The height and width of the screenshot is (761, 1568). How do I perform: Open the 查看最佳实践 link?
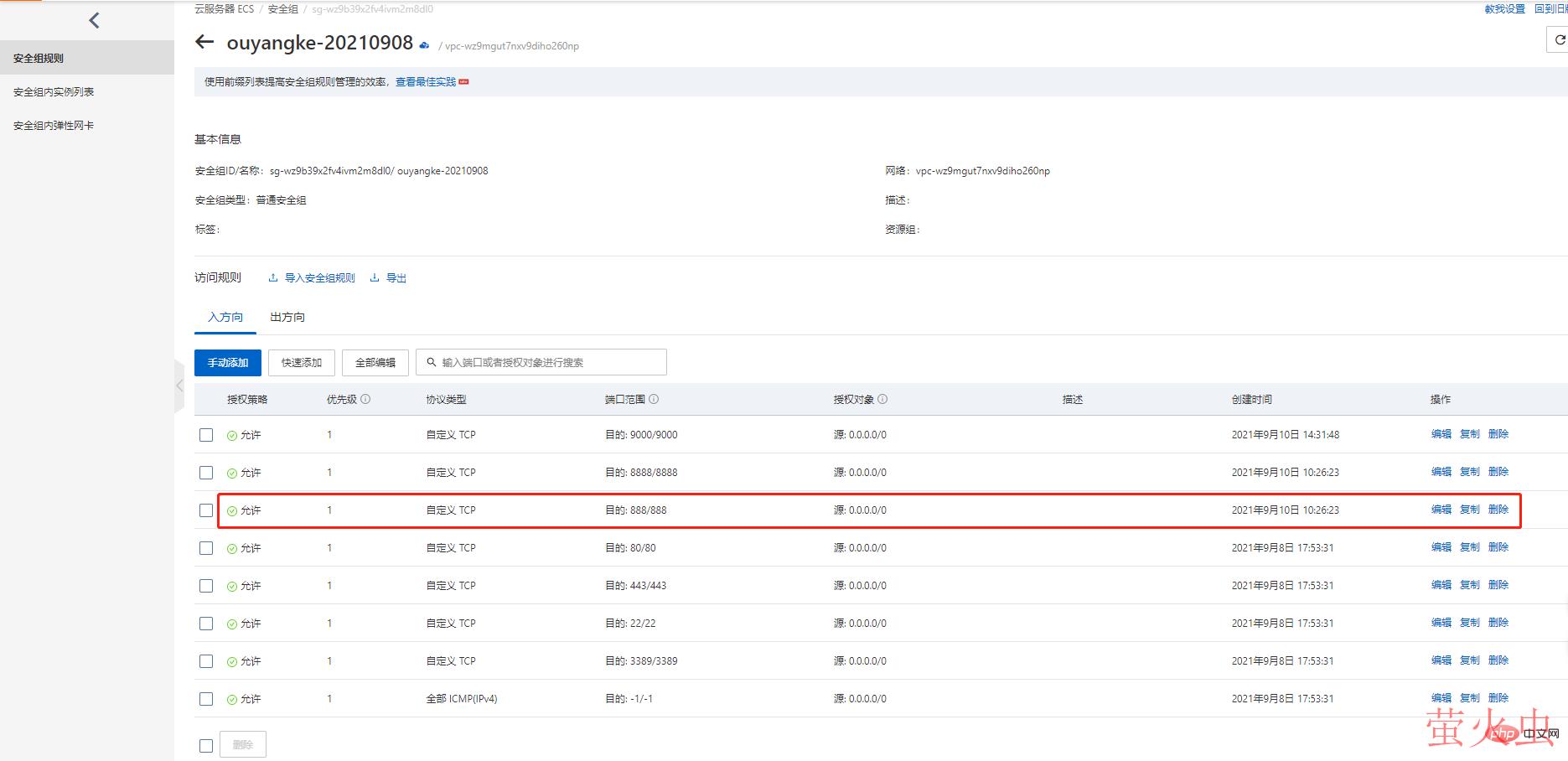pos(426,82)
